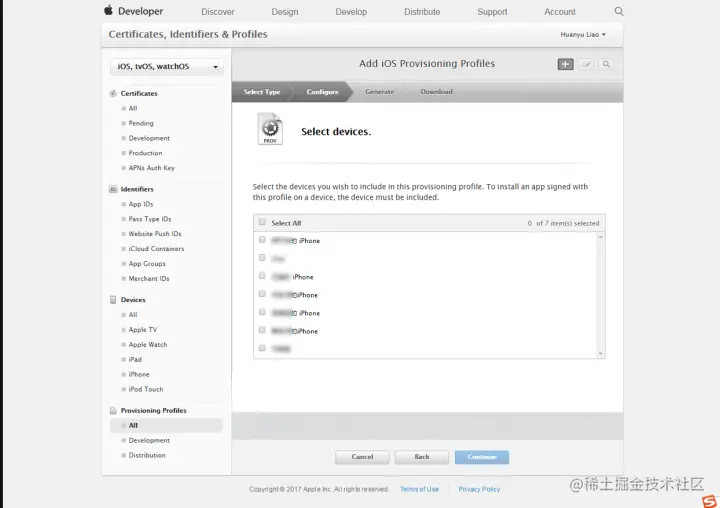Click the Certificates section icon in sidebar
The image size is (720, 508).
(x=113, y=93)
